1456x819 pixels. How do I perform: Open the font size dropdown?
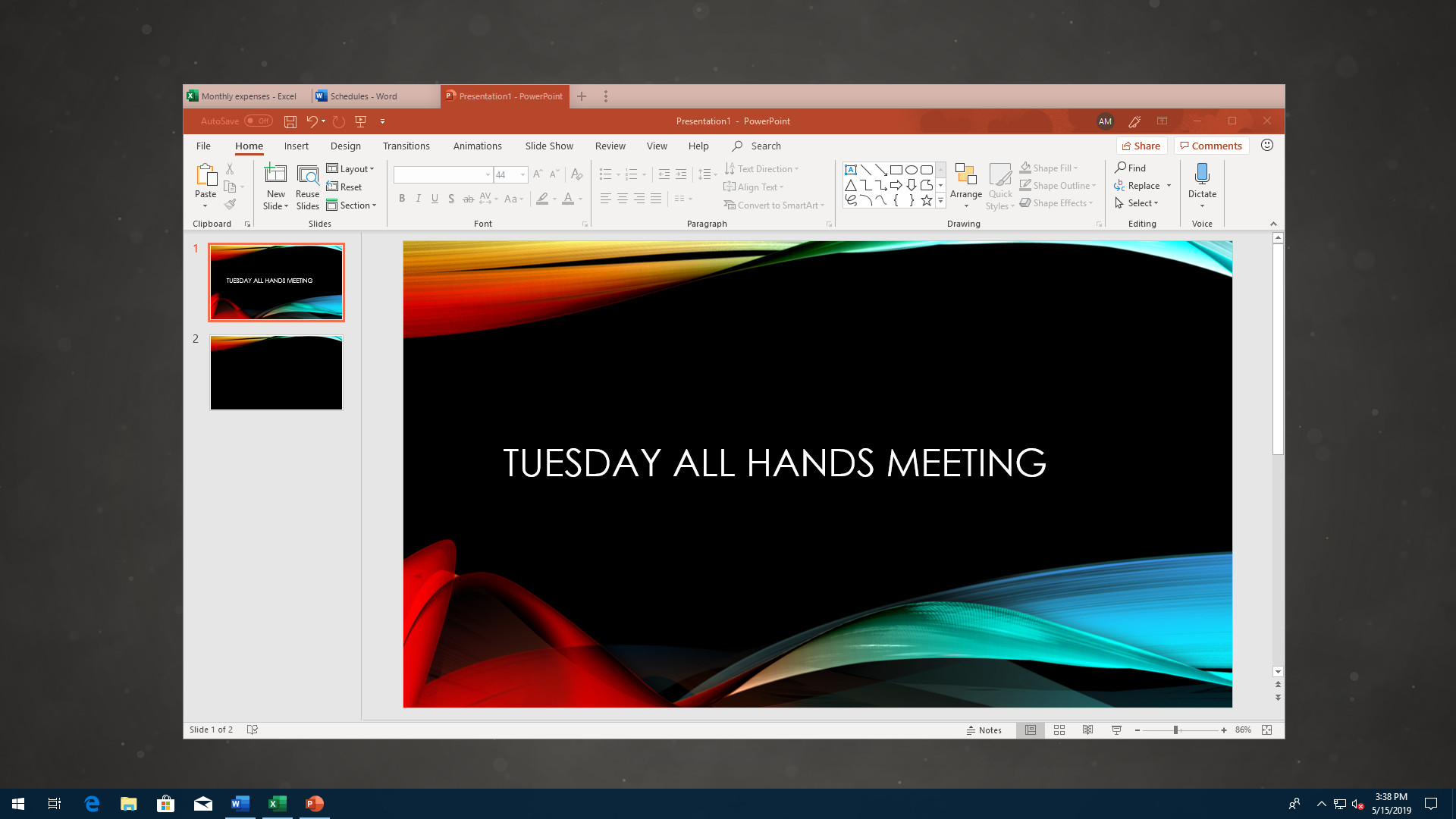point(522,175)
